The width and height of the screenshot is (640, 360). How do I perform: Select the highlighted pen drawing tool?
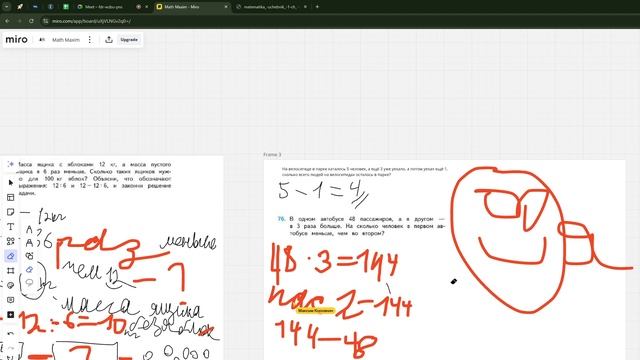(x=11, y=256)
